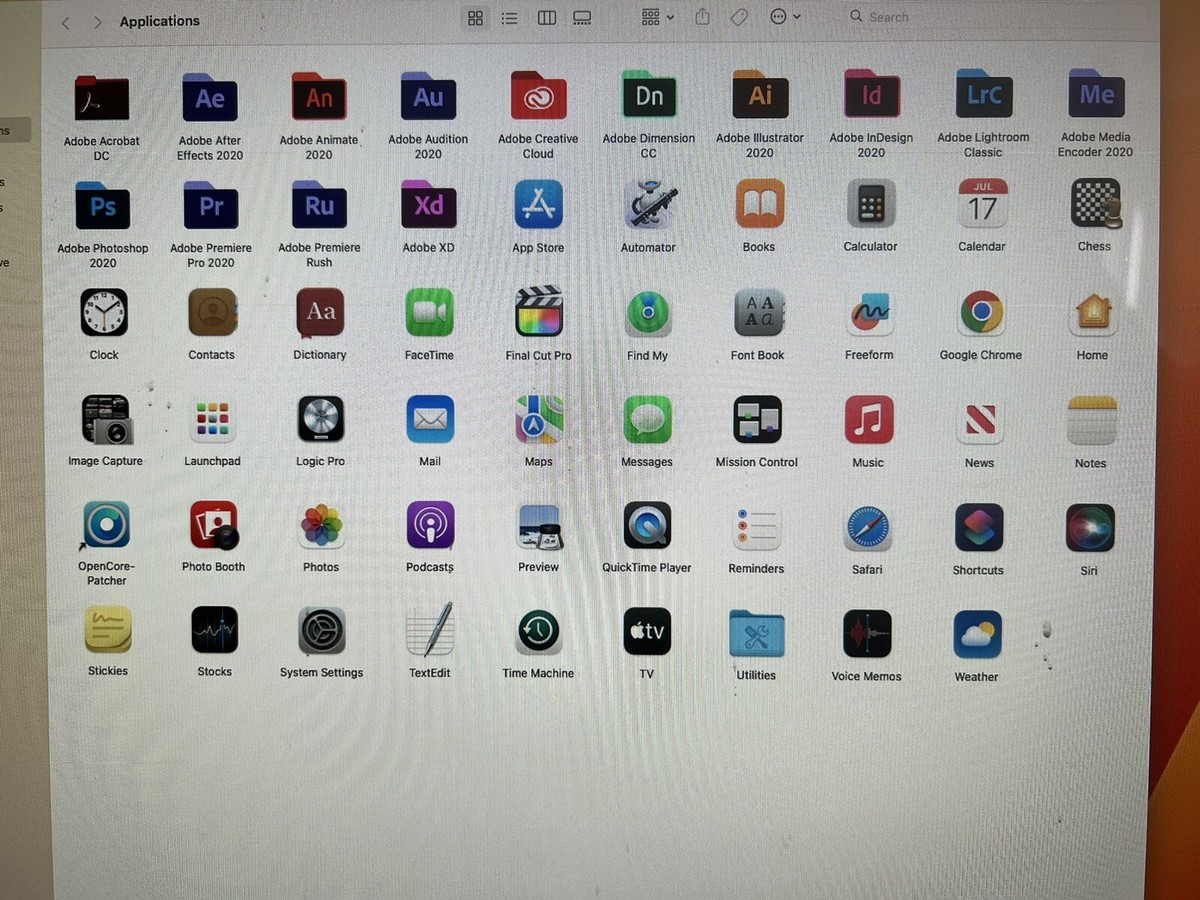Click the Photos app icon
The height and width of the screenshot is (900, 1200).
pos(322,526)
